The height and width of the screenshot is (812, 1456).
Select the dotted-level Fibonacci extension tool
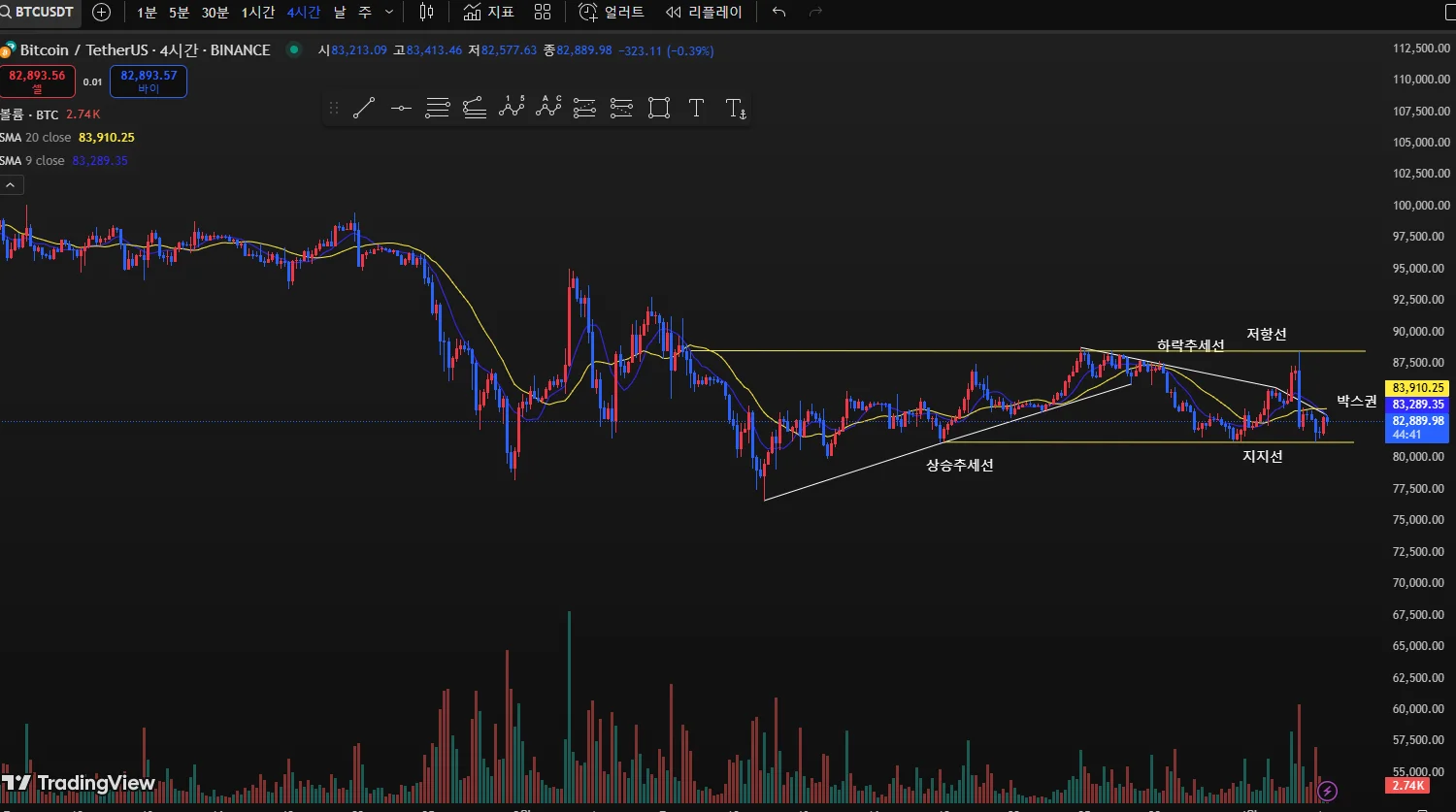point(622,109)
